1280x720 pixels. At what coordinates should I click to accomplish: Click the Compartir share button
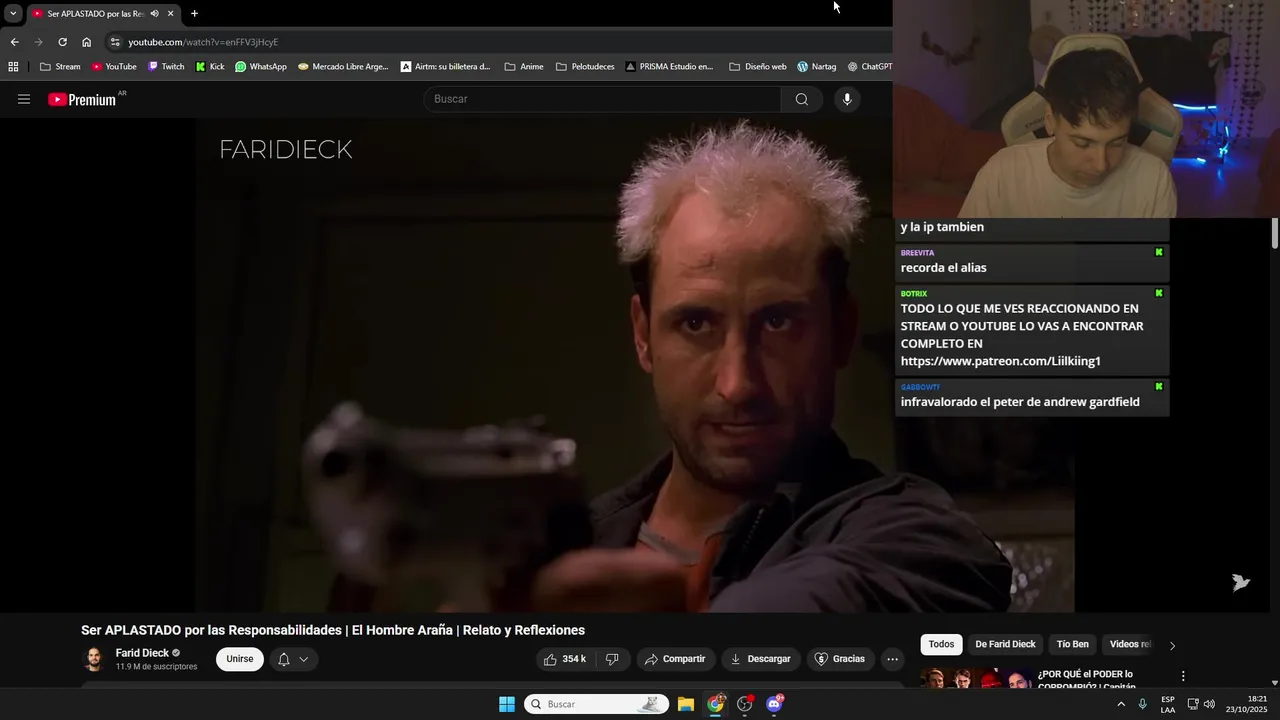coord(675,659)
